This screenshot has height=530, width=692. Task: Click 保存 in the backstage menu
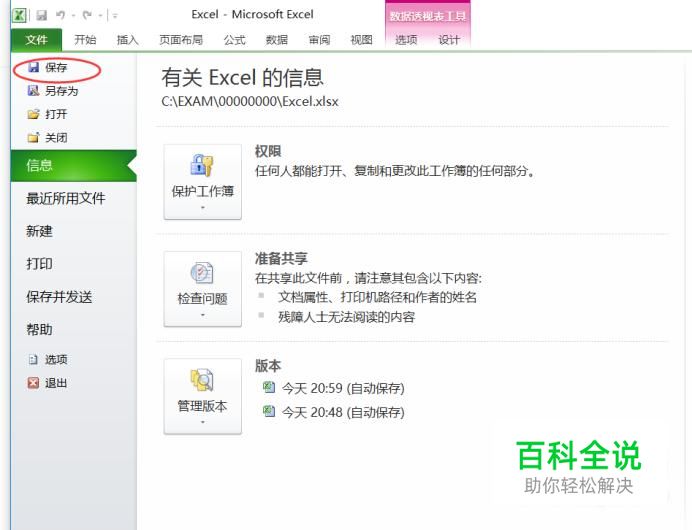click(x=56, y=68)
